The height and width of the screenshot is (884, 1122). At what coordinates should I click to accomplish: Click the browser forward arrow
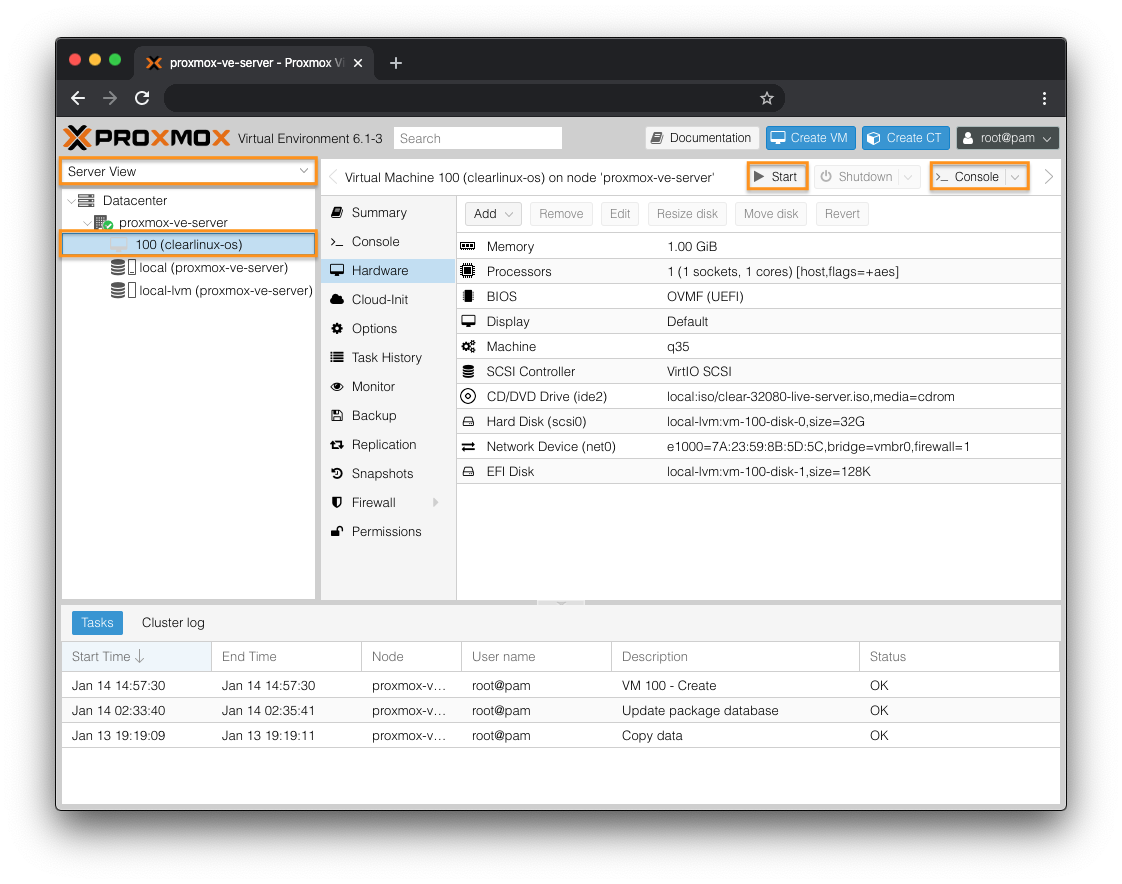[109, 98]
